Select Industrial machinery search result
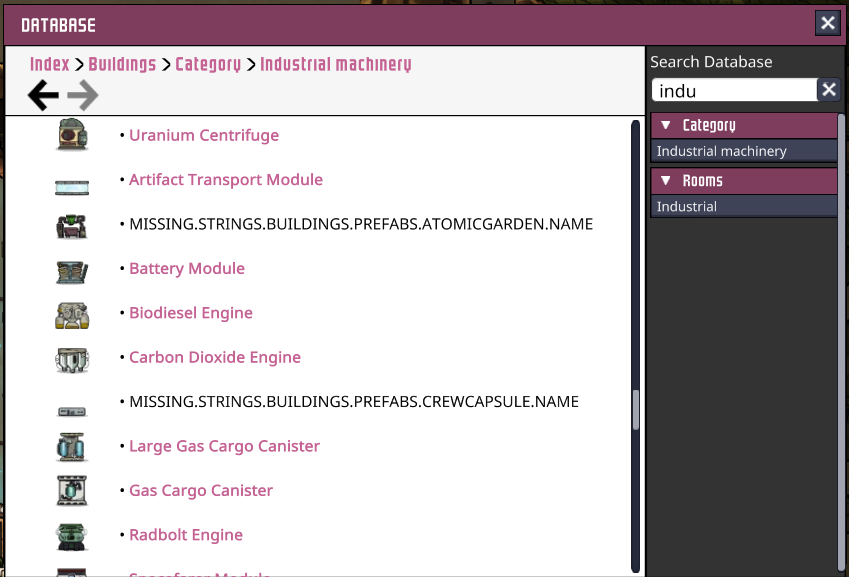849x577 pixels. 721,151
